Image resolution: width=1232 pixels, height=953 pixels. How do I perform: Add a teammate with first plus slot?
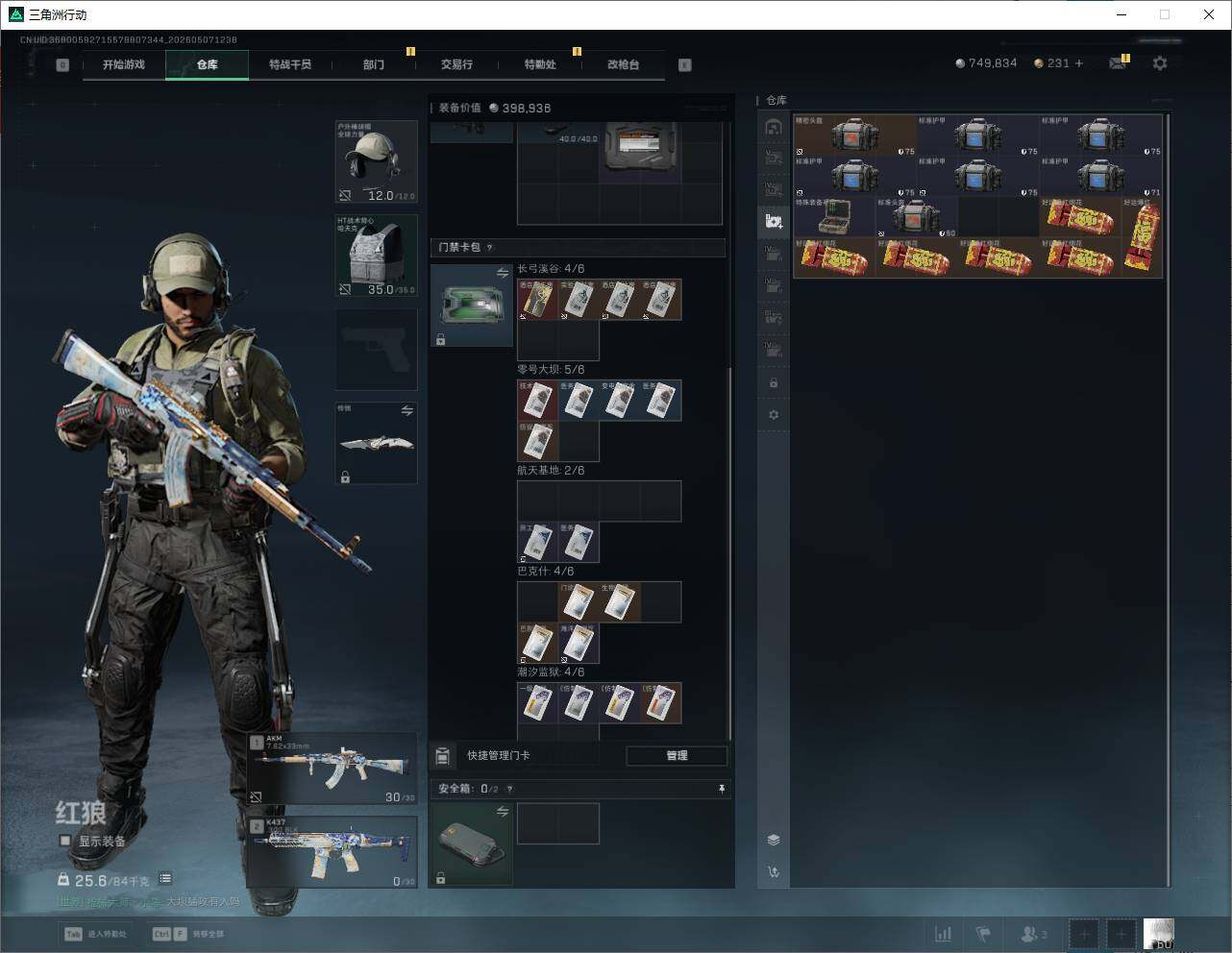coord(1084,934)
